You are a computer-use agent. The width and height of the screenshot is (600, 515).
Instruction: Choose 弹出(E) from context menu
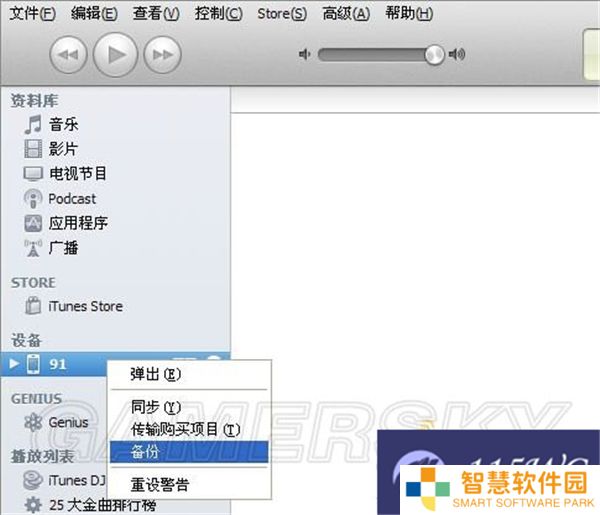point(191,374)
